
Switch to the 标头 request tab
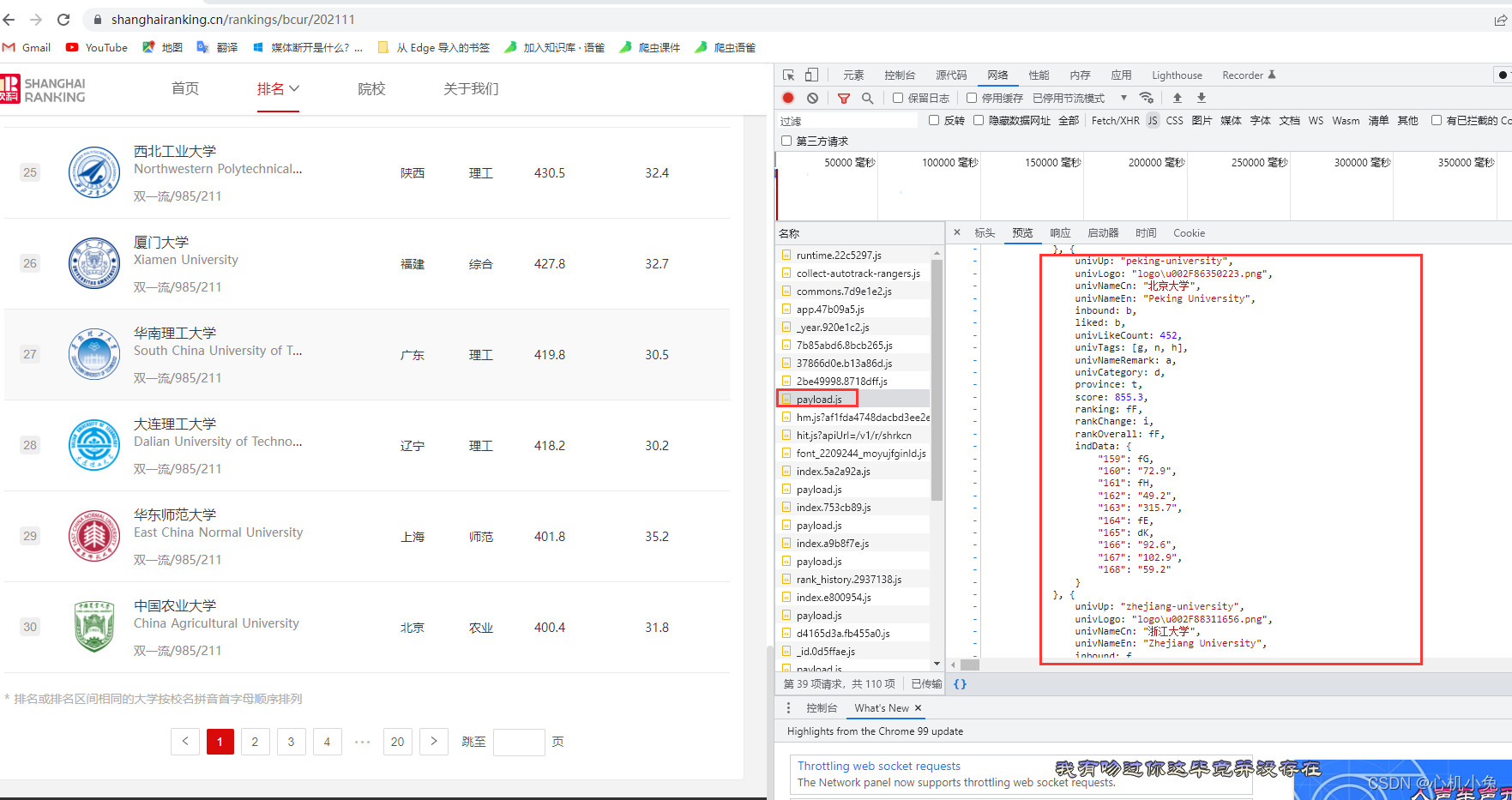tap(985, 232)
